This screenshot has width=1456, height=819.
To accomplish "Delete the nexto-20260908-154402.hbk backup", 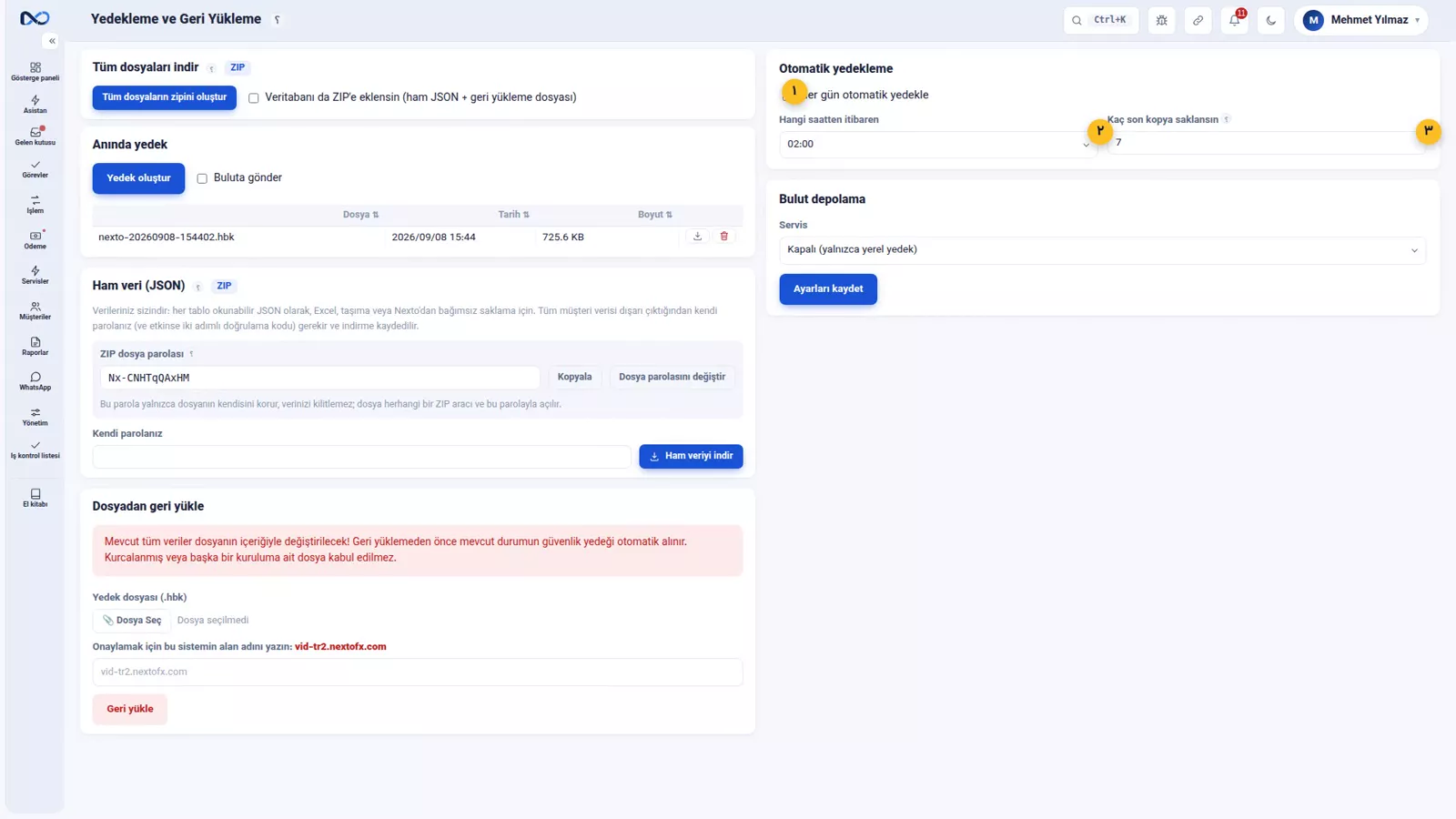I will [724, 237].
